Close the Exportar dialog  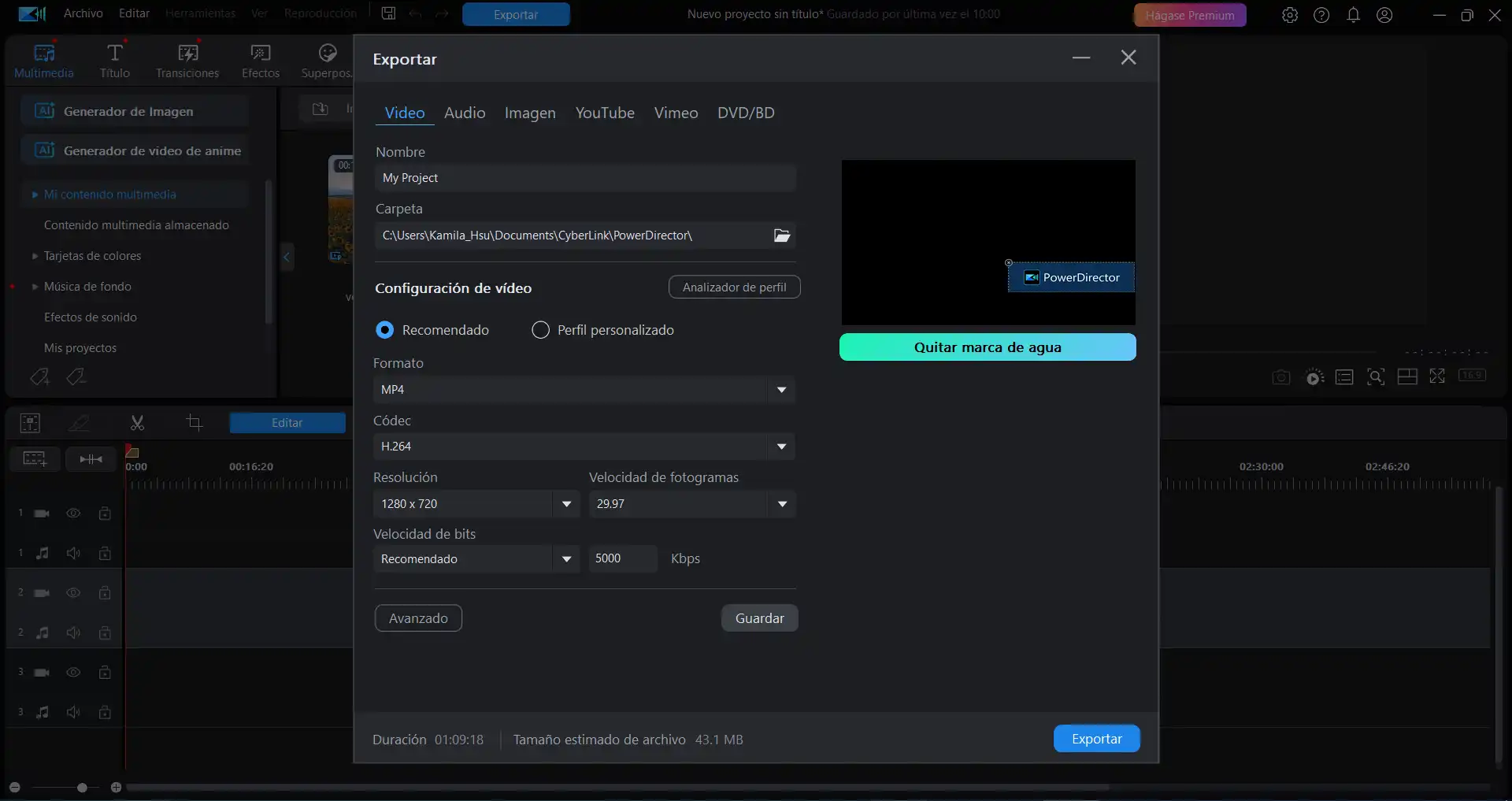tap(1128, 57)
